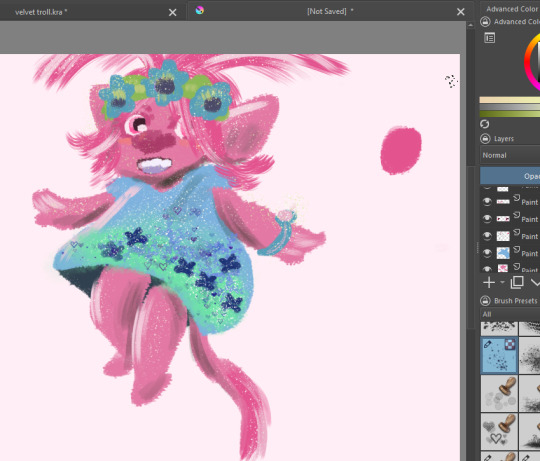Open the new layer type dropdown arrow
The image size is (540, 461).
[x=502, y=283]
